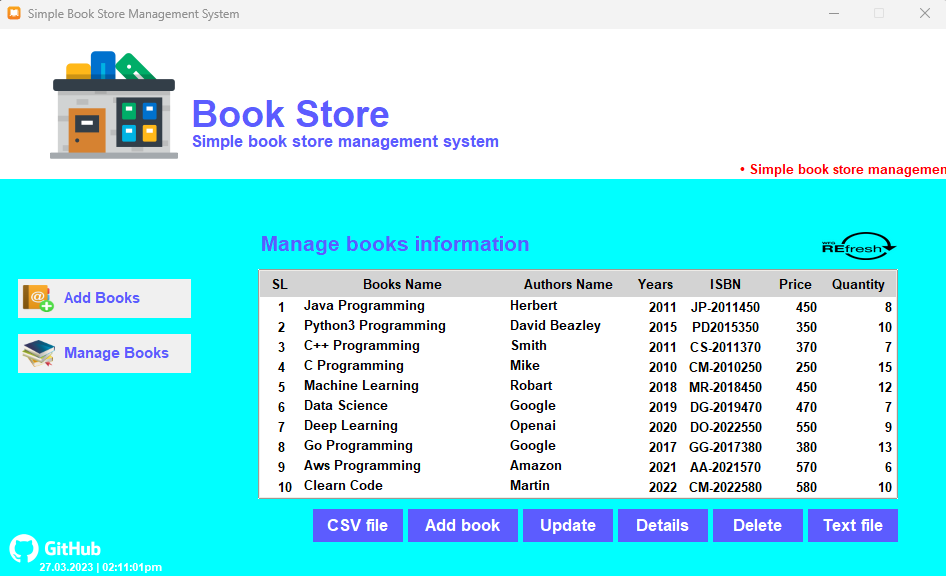Click ISBN CM-2022580 cell
Image resolution: width=946 pixels, height=576 pixels.
(x=725, y=487)
